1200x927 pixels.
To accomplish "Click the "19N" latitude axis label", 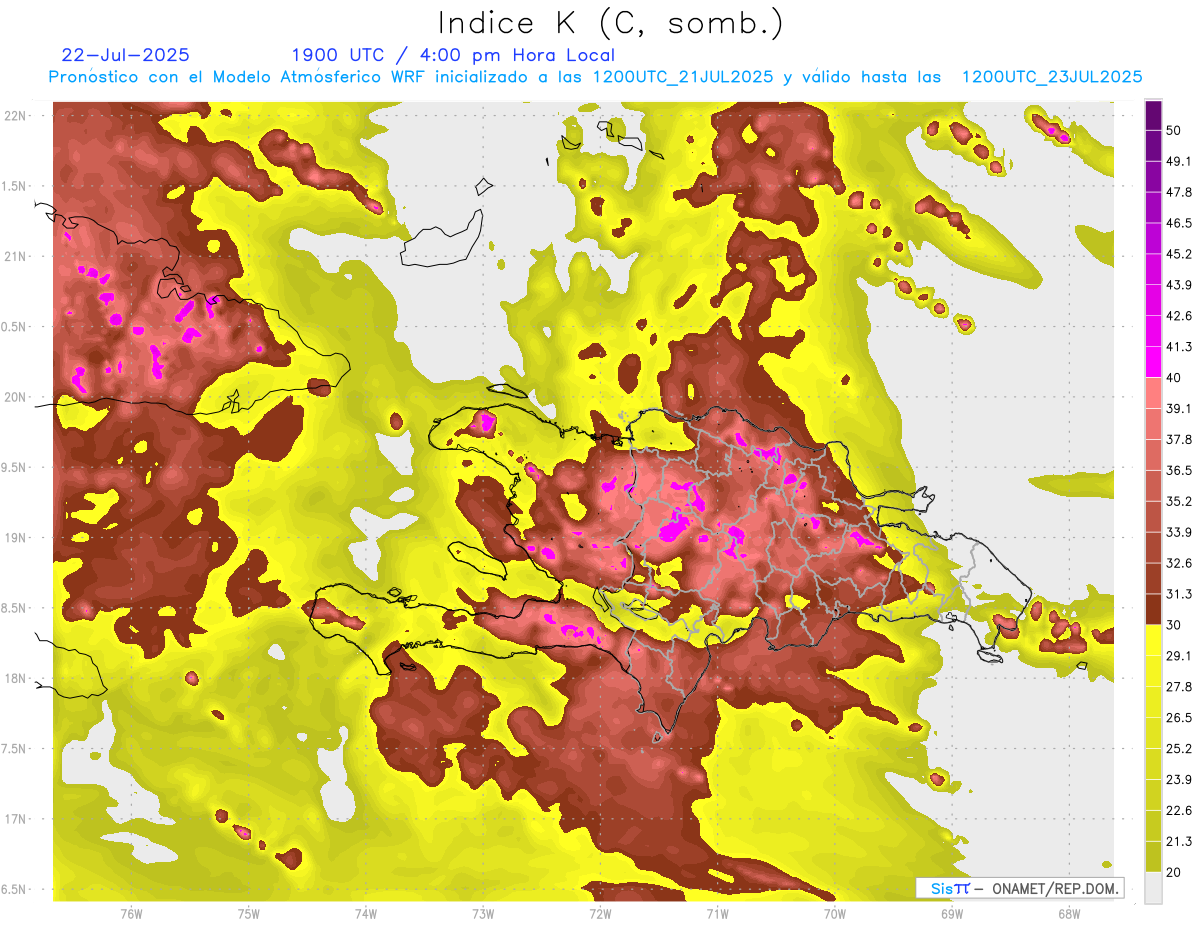I will [x=16, y=538].
